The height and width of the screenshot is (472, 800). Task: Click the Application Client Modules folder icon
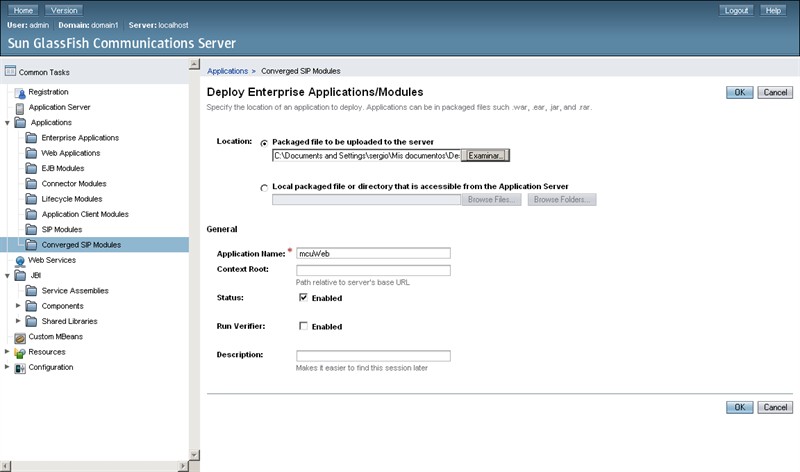31,214
